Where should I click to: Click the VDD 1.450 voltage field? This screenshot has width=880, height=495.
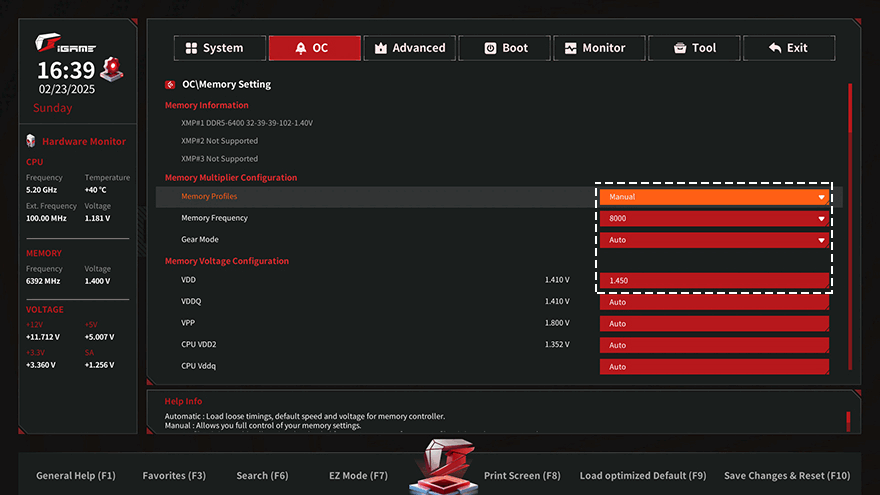pos(714,281)
